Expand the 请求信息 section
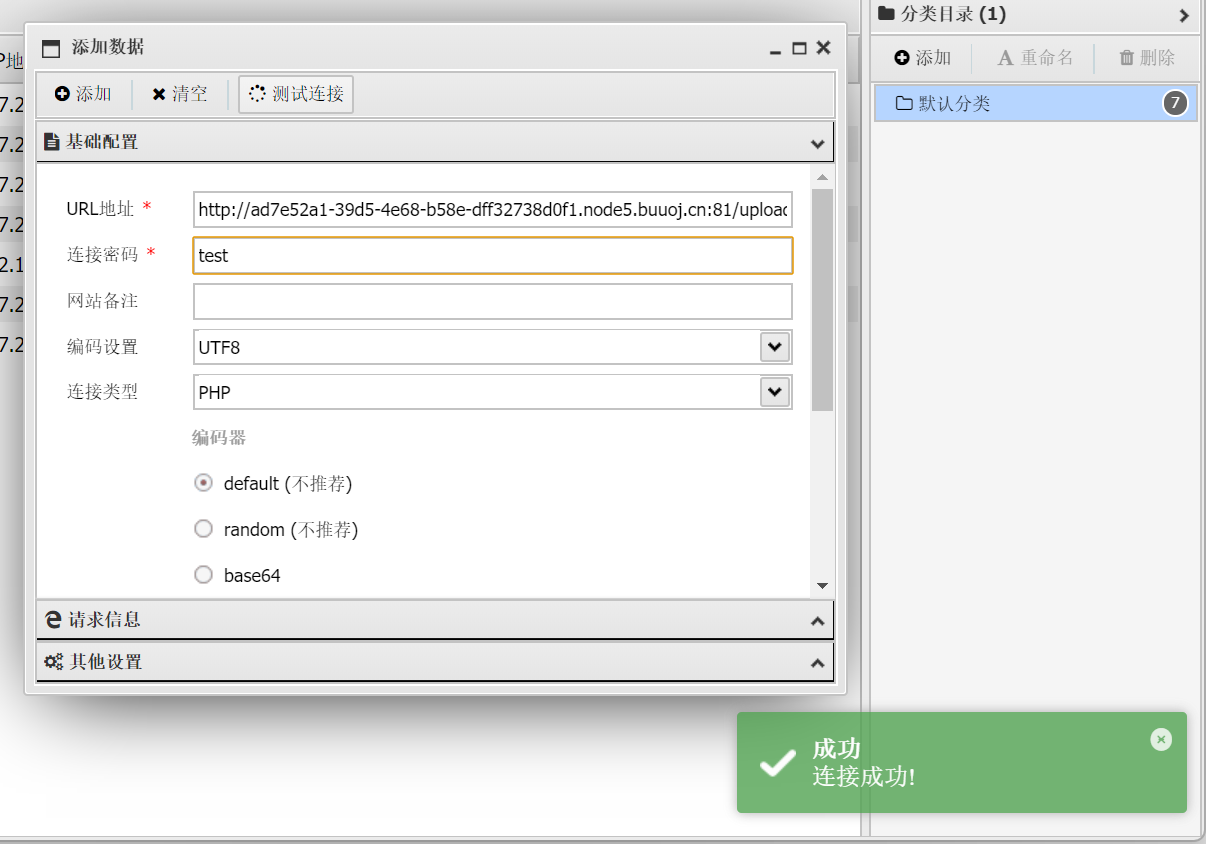Image resolution: width=1206 pixels, height=844 pixels. point(435,620)
